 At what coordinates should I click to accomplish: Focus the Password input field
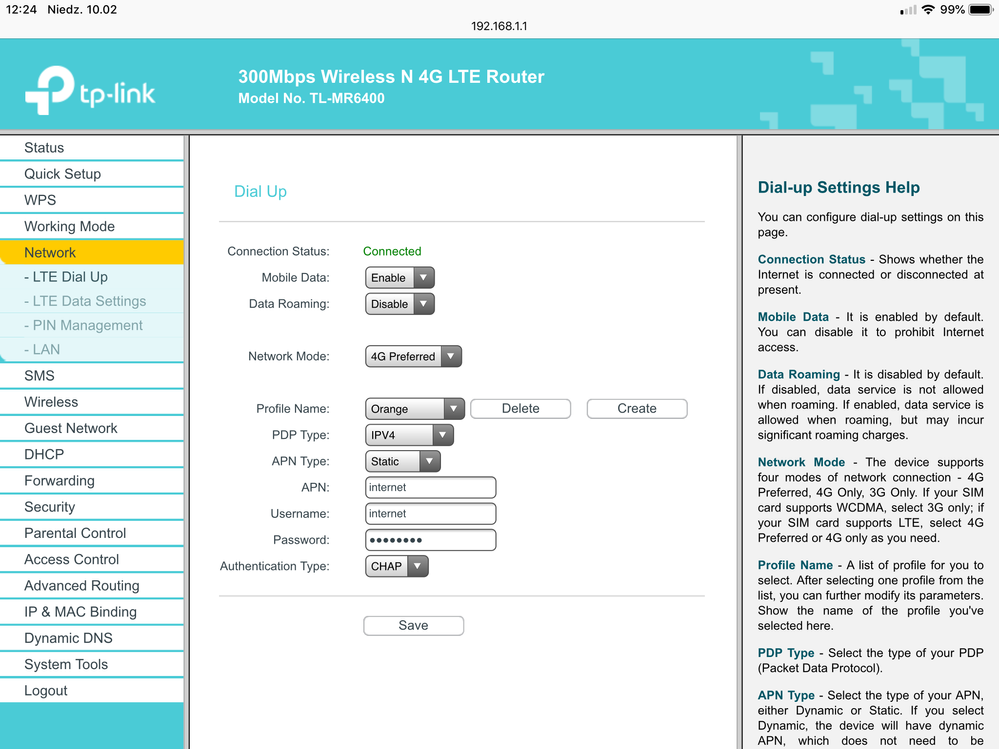click(431, 540)
